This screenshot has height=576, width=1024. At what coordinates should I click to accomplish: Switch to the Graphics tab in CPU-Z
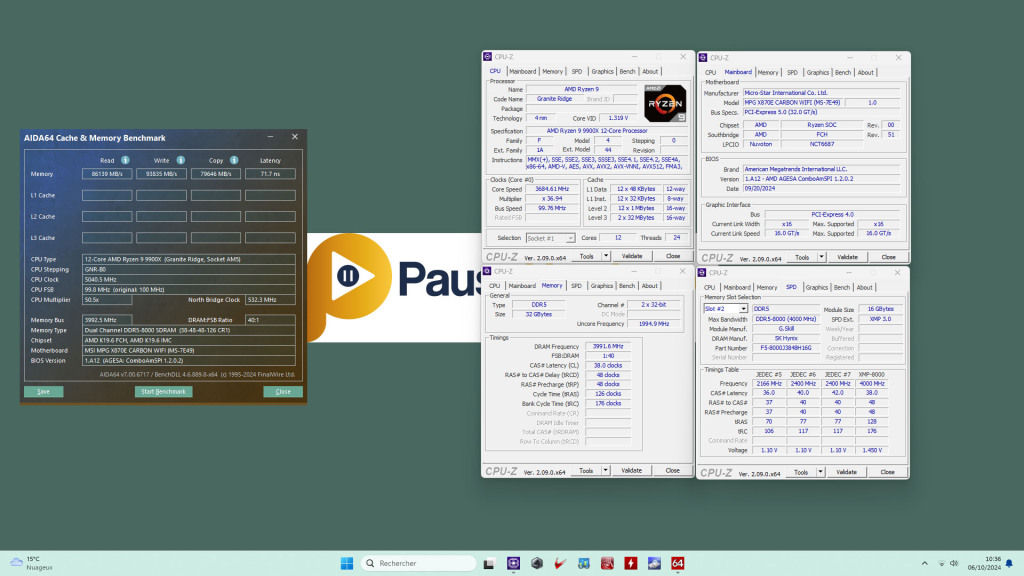point(603,71)
